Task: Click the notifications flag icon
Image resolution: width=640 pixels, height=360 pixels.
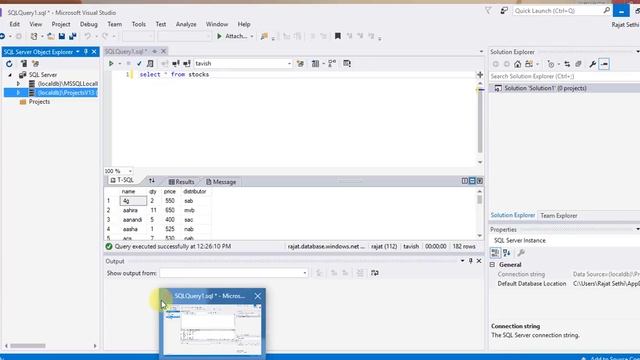Action: [488, 11]
